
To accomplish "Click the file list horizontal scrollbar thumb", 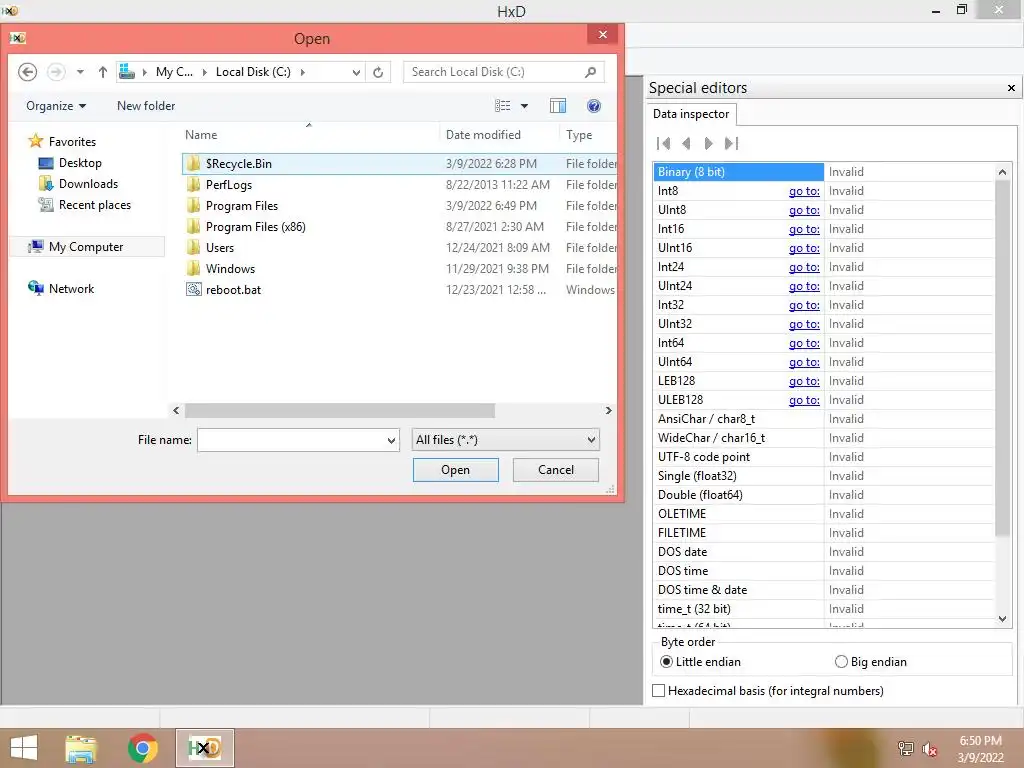I will tap(340, 410).
